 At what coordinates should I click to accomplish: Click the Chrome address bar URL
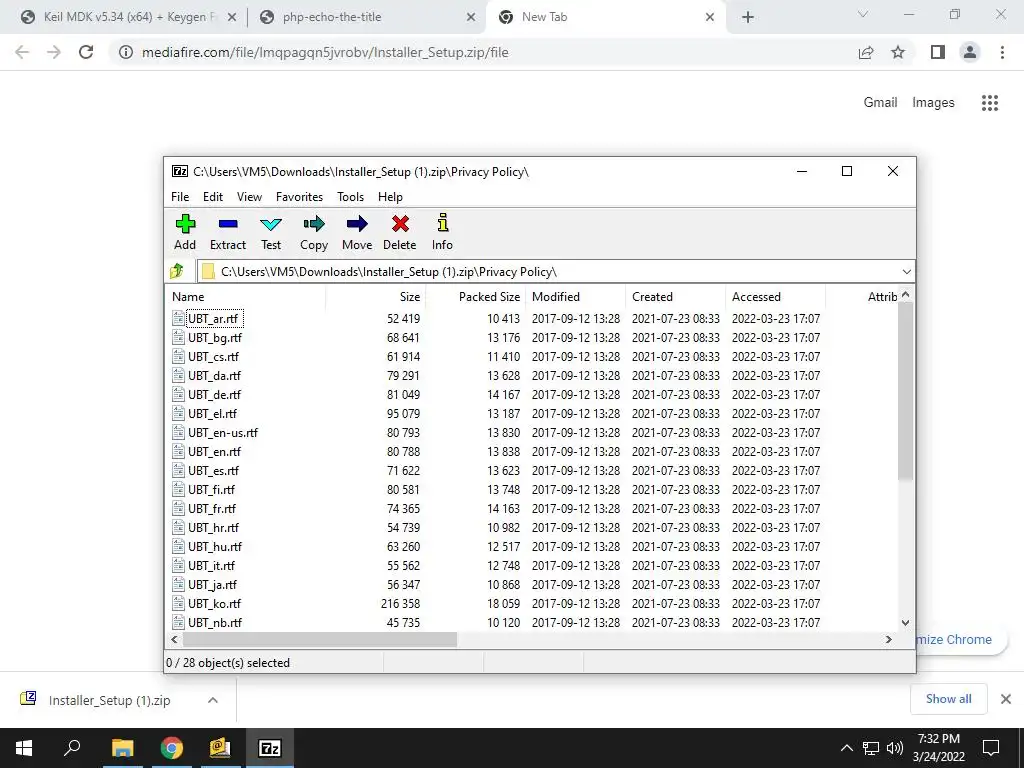325,52
